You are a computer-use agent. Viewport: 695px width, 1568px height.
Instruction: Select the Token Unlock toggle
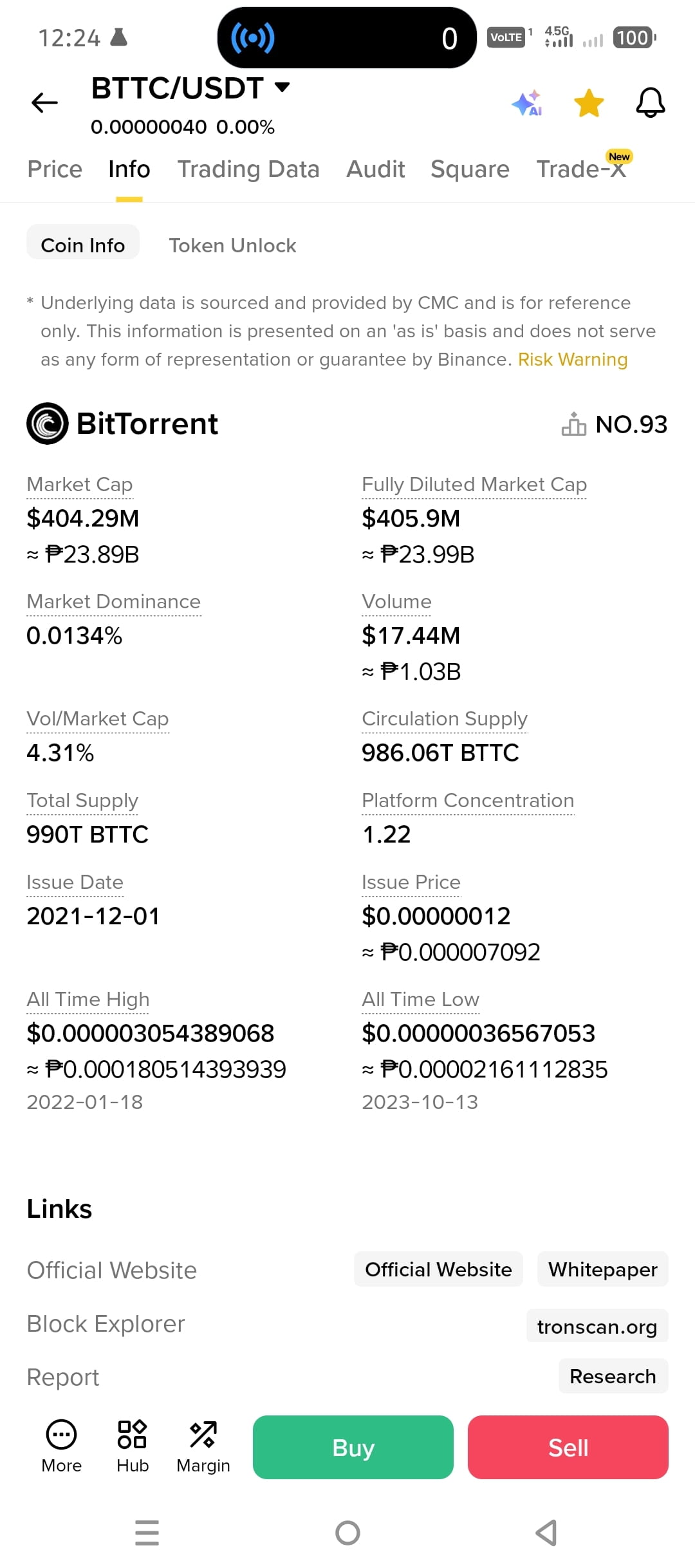pos(232,245)
